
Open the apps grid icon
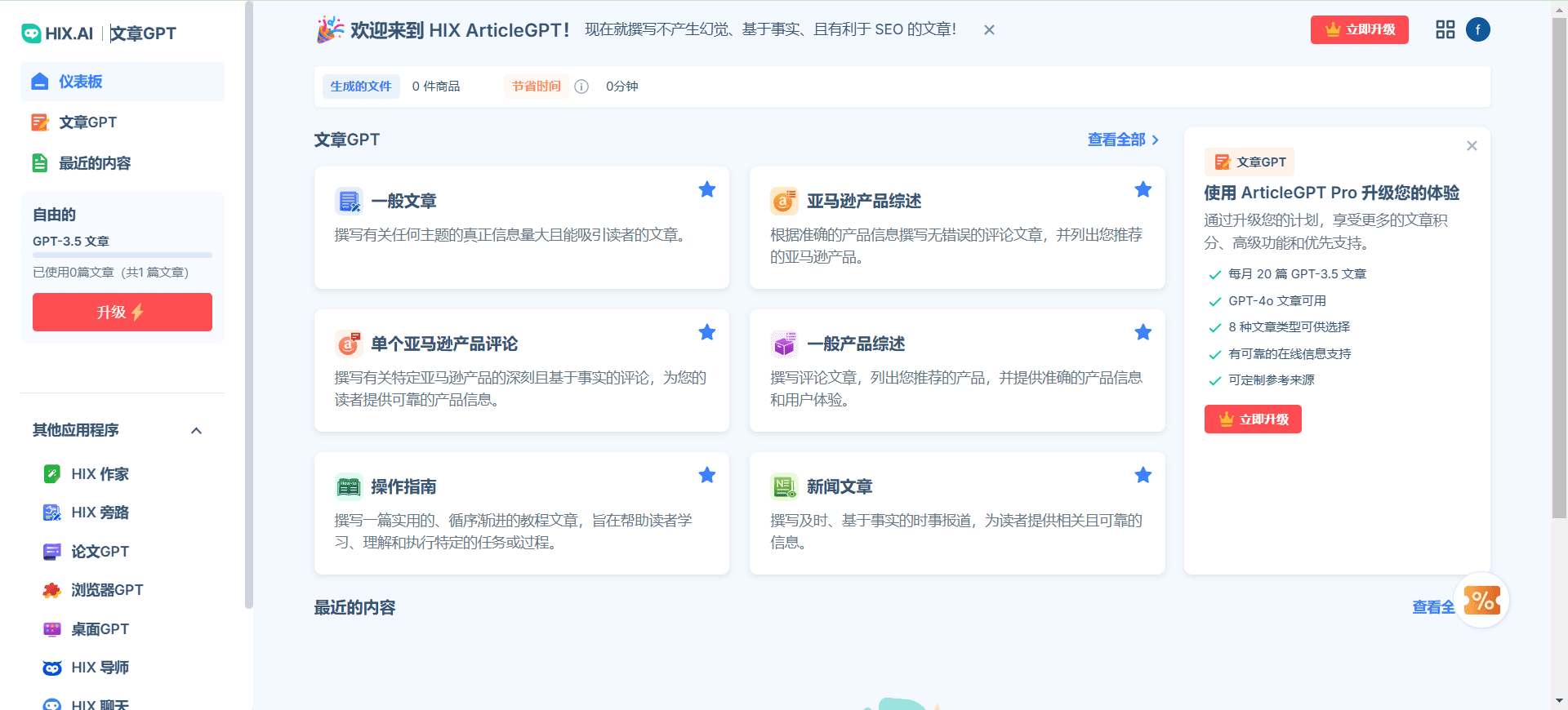(1445, 29)
